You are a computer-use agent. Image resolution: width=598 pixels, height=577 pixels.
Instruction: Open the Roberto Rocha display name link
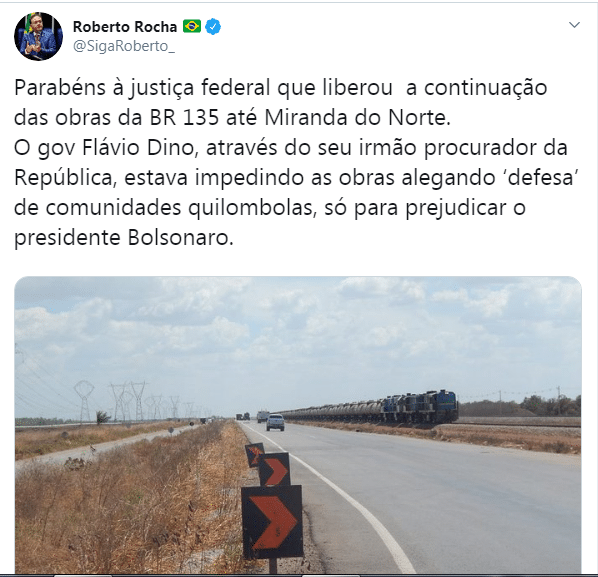coord(125,27)
